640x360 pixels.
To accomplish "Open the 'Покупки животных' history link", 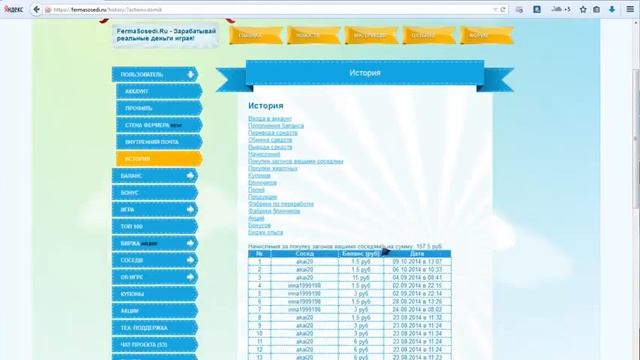I will (x=273, y=168).
